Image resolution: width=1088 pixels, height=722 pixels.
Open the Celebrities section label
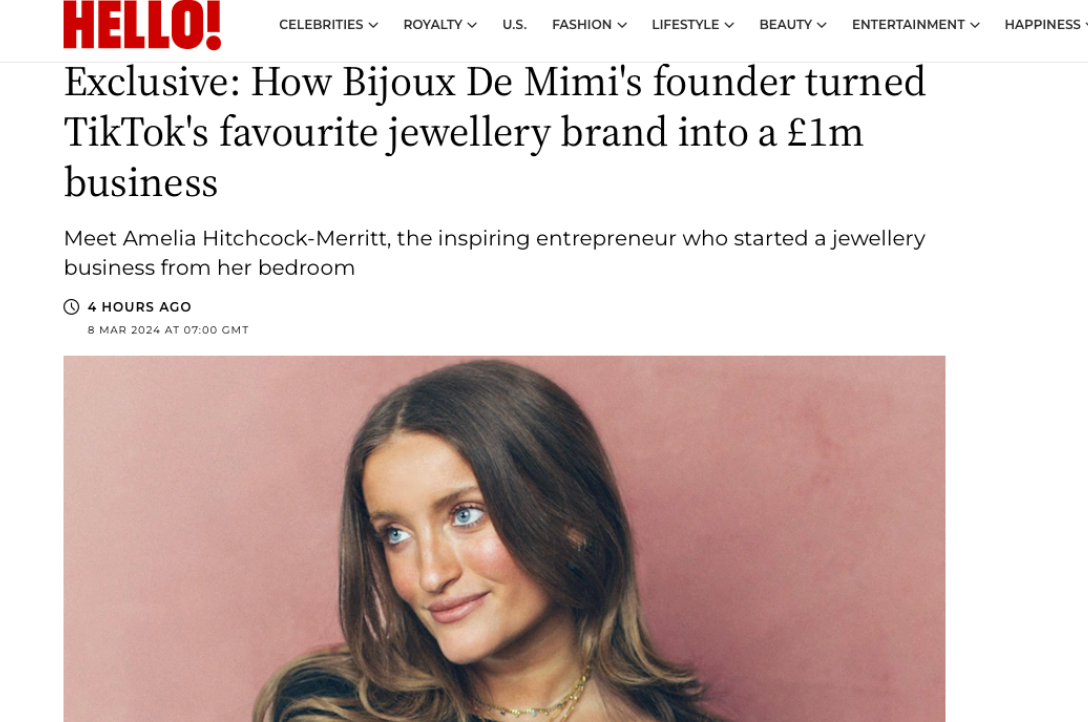pos(321,25)
